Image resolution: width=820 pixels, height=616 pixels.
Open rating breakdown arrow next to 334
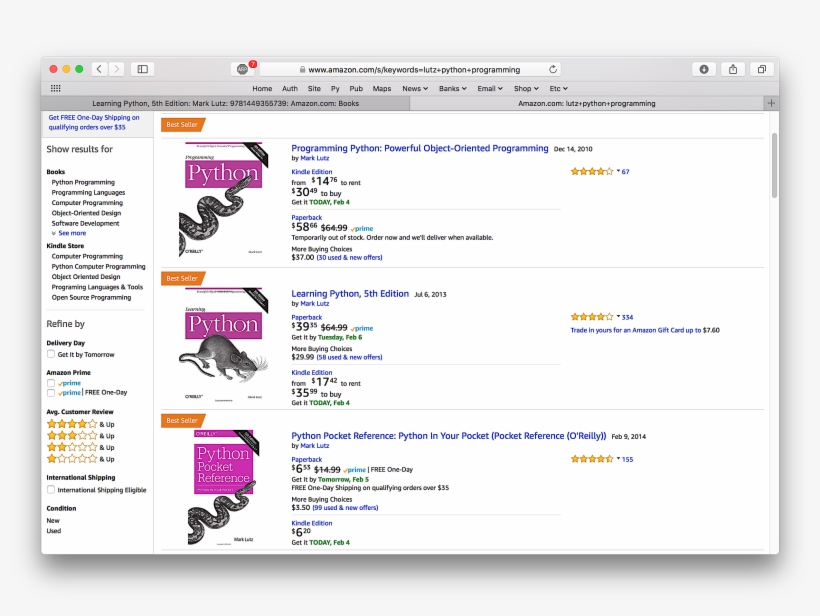click(x=618, y=316)
